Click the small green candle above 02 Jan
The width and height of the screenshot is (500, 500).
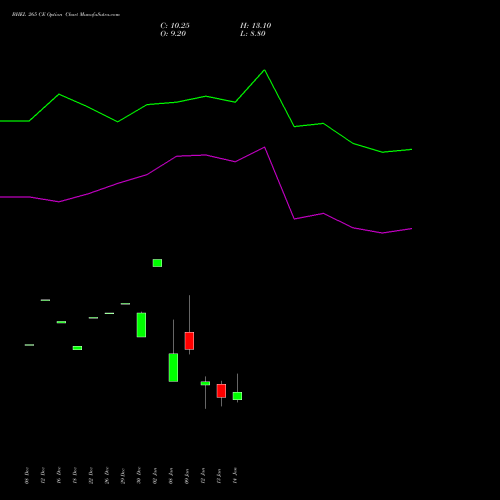click(157, 263)
